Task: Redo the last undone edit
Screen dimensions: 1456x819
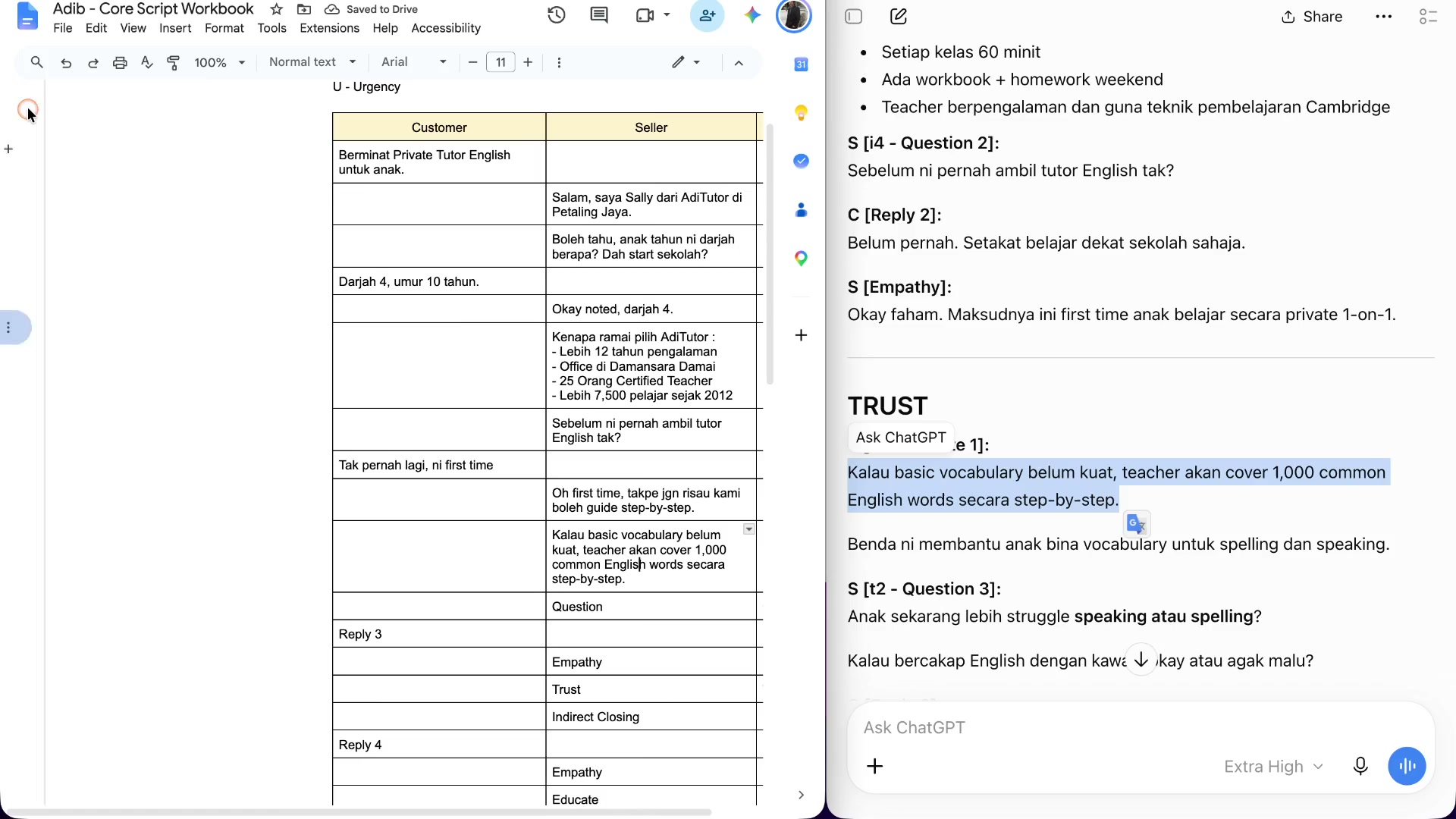Action: pos(93,63)
